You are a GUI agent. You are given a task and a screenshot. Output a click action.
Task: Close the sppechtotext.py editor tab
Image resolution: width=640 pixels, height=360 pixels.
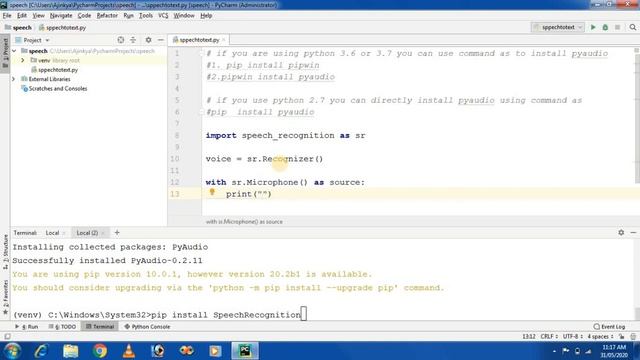tap(224, 40)
